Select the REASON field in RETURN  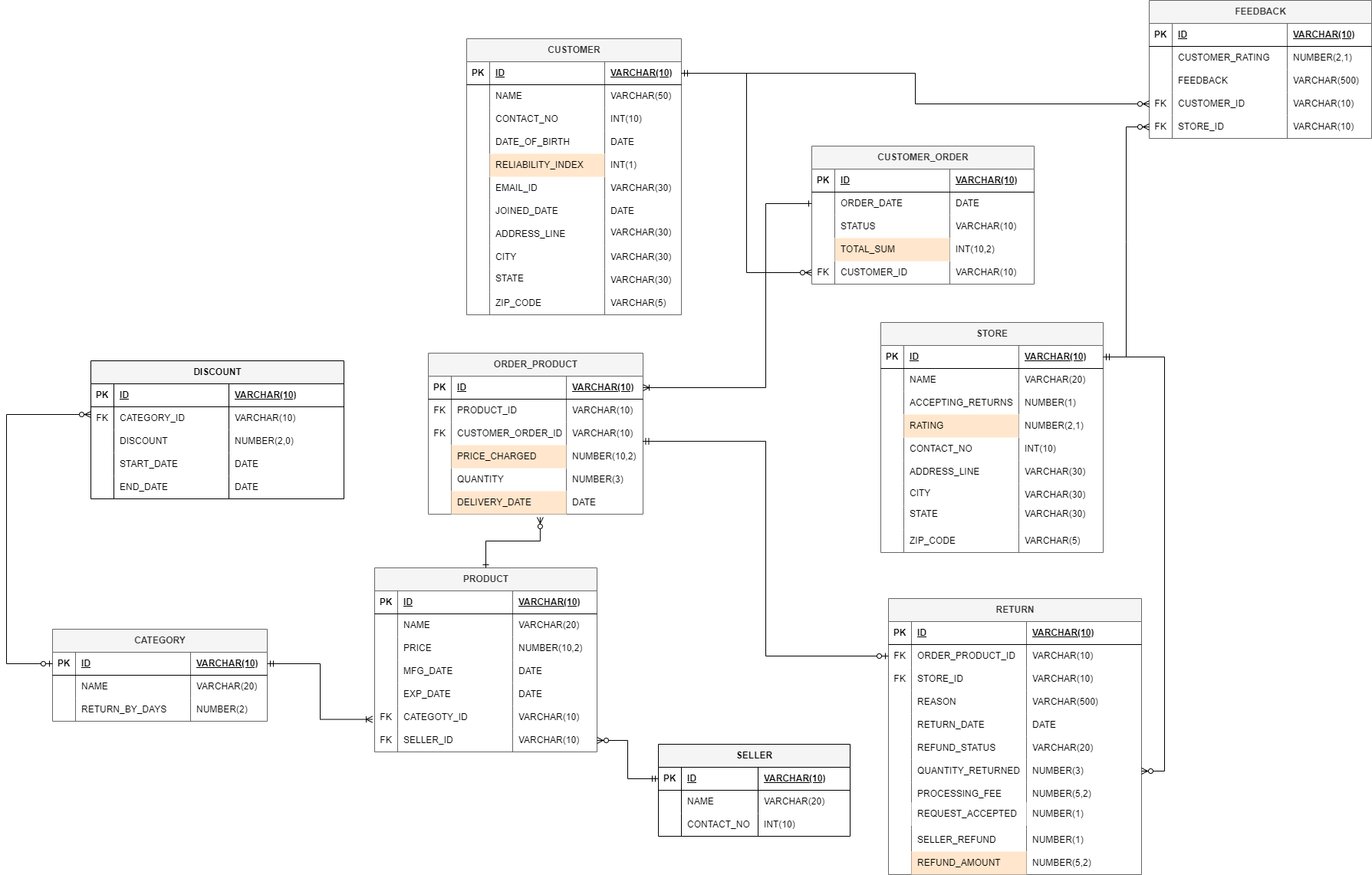(x=936, y=702)
